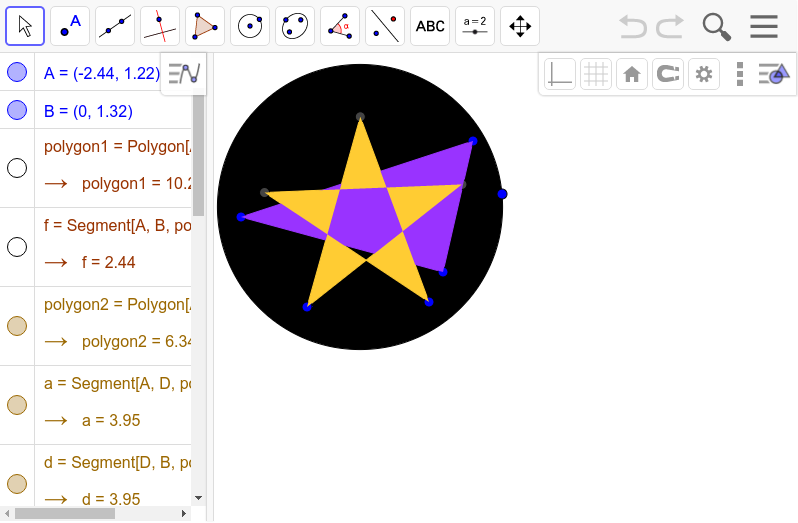Toggle visibility of segment a
The image size is (798, 523).
pos(17,405)
